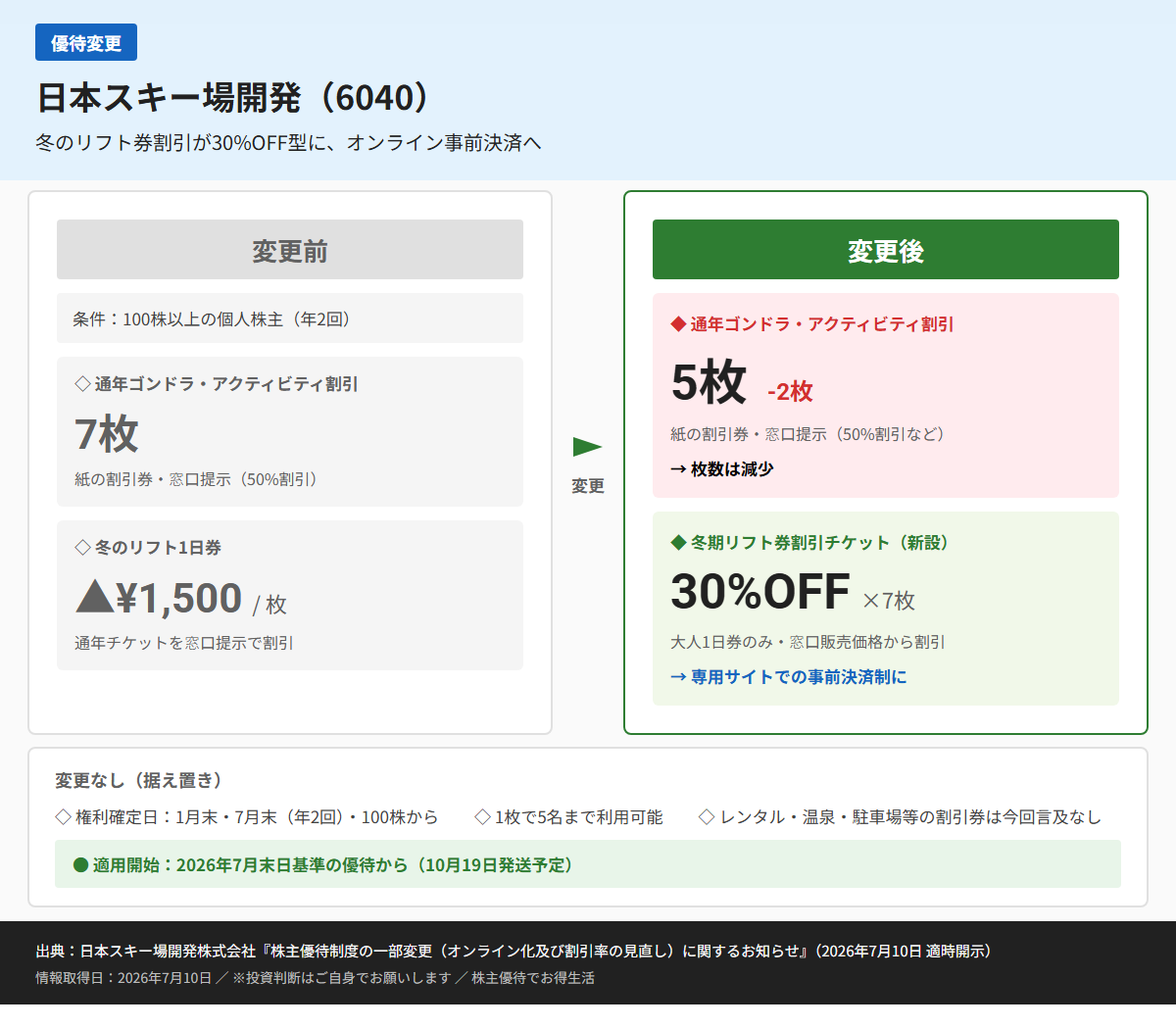This screenshot has width=1176, height=1028.
Task: Click the text 紙の割引券・窓口提示（50%割引）
Action: [196, 479]
